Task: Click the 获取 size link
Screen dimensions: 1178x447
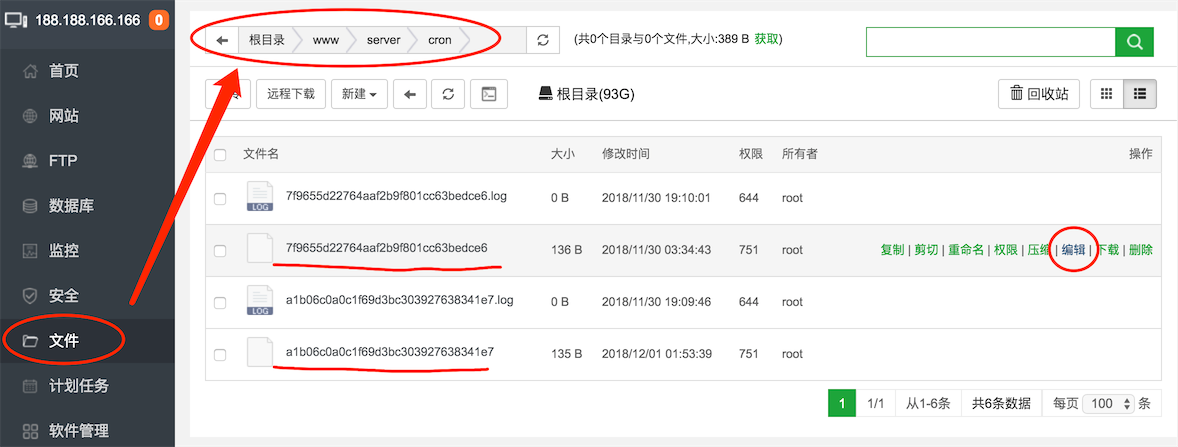Action: tap(766, 38)
